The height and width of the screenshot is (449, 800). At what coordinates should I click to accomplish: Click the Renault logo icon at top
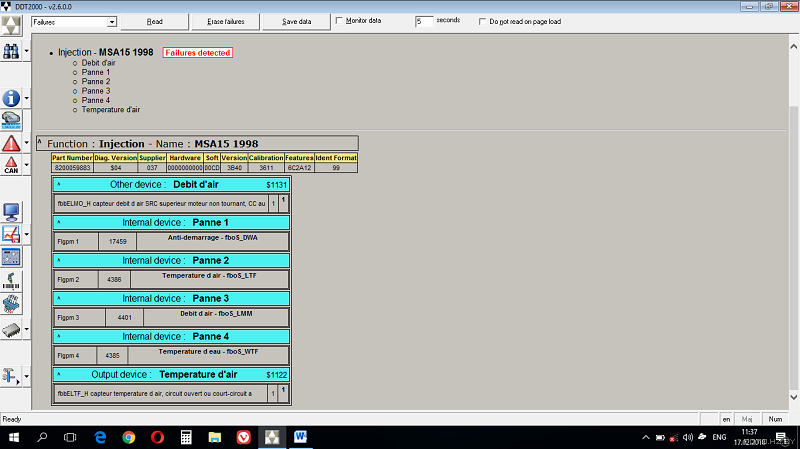pos(11,24)
